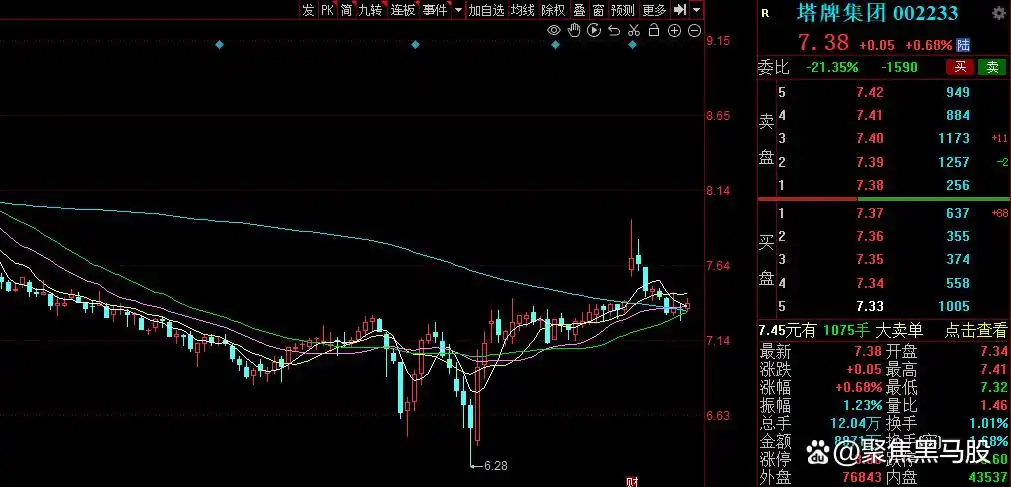Open the 预测 forecast tool
This screenshot has width=1011, height=487.
623,10
